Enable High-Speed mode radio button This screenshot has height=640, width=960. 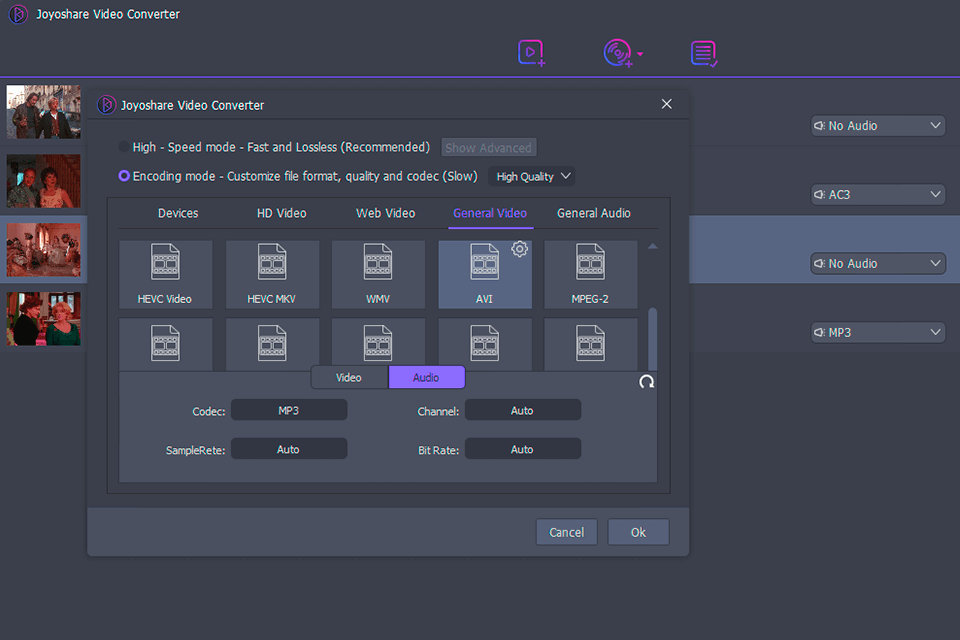(124, 147)
